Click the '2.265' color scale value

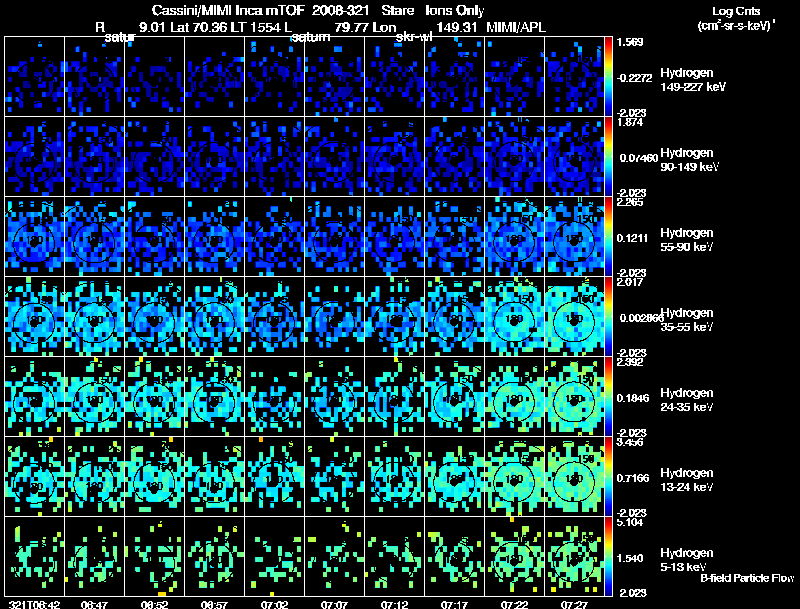pyautogui.click(x=630, y=202)
